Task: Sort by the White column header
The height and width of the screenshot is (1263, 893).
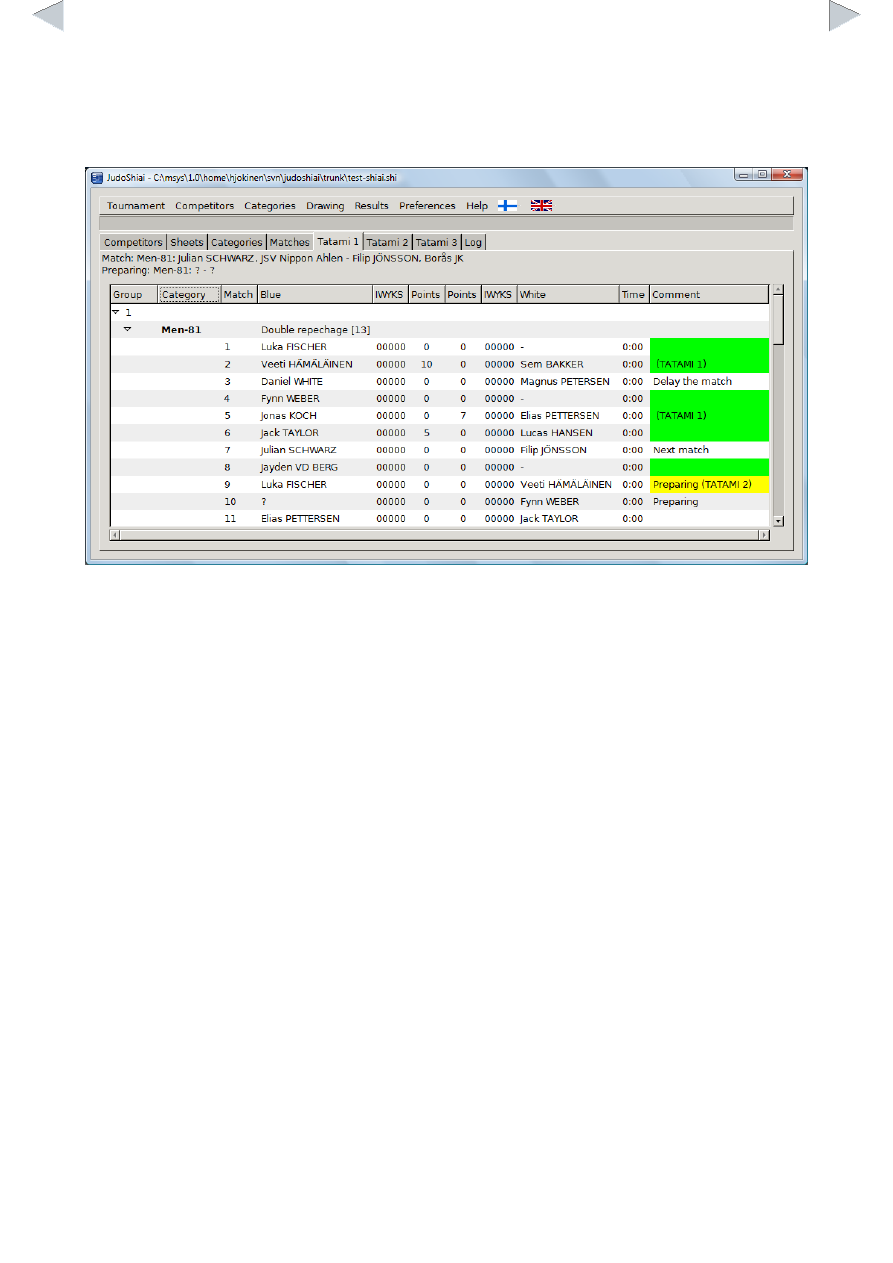Action: 567,295
